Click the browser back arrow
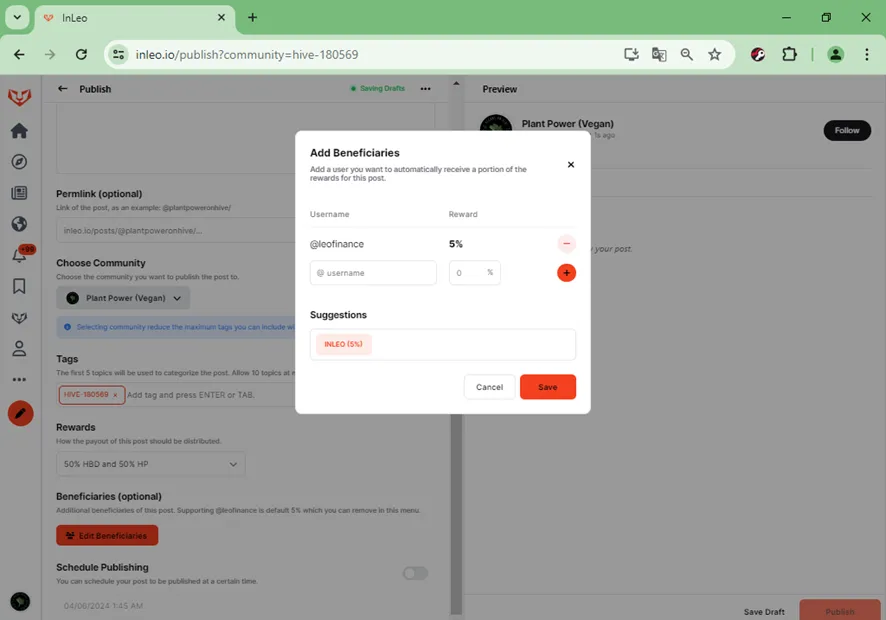This screenshot has width=886, height=620. point(19,55)
